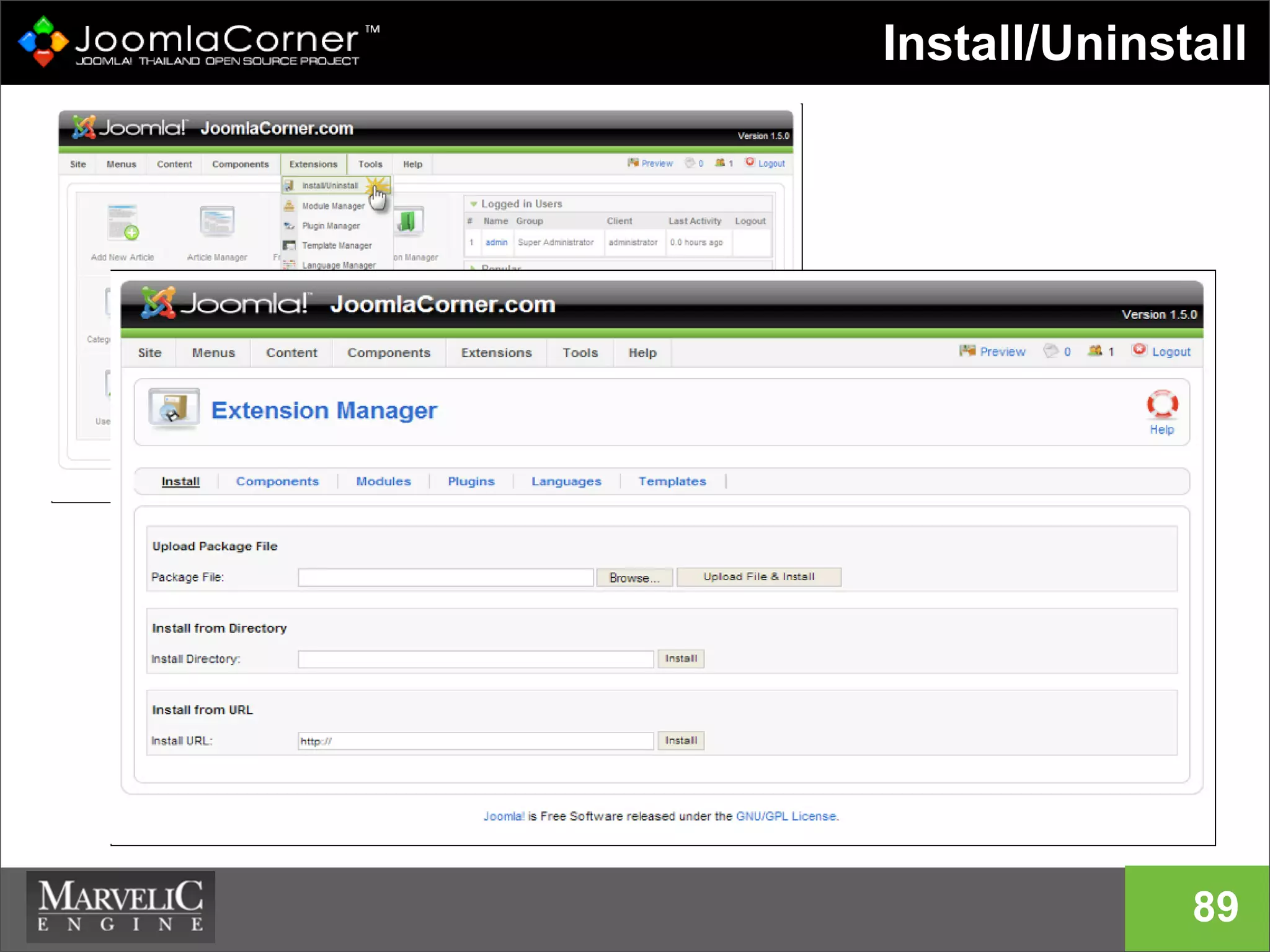
Task: Click Components menu in back window
Action: [241, 164]
